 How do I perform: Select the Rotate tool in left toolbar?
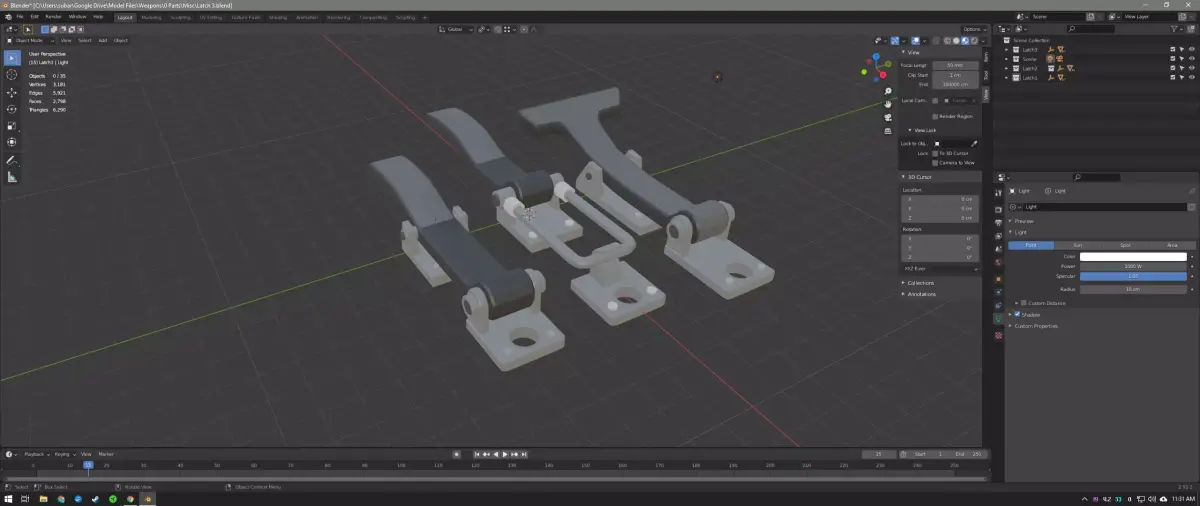point(12,109)
